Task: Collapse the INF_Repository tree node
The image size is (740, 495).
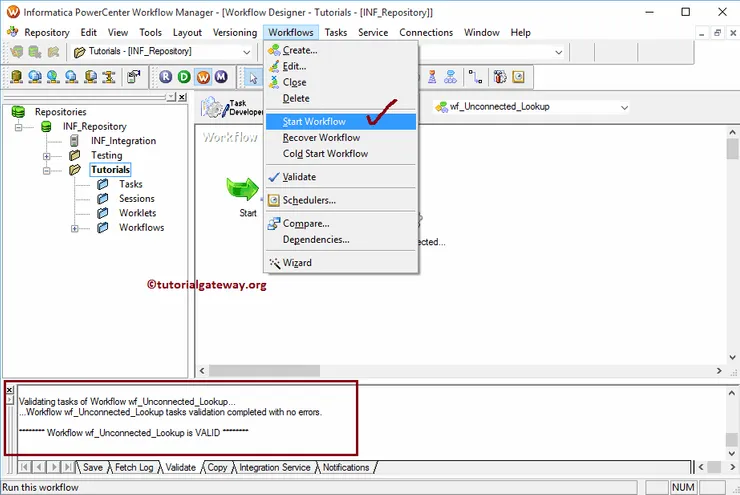Action: click(x=18, y=127)
